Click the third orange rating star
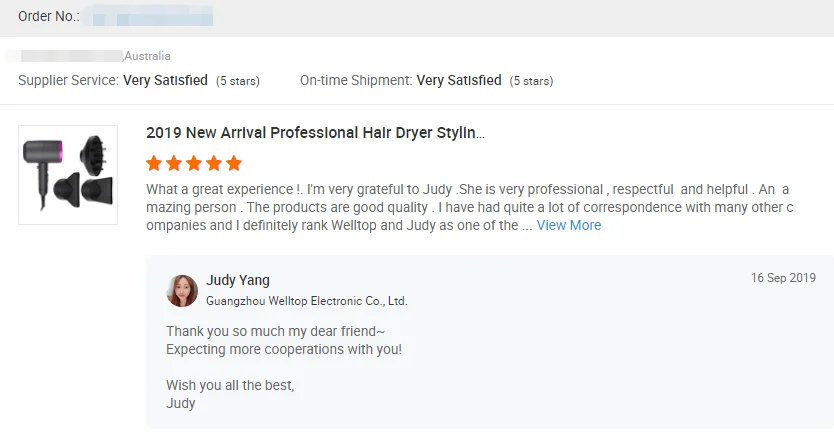Image resolution: width=834 pixels, height=444 pixels. coord(194,163)
